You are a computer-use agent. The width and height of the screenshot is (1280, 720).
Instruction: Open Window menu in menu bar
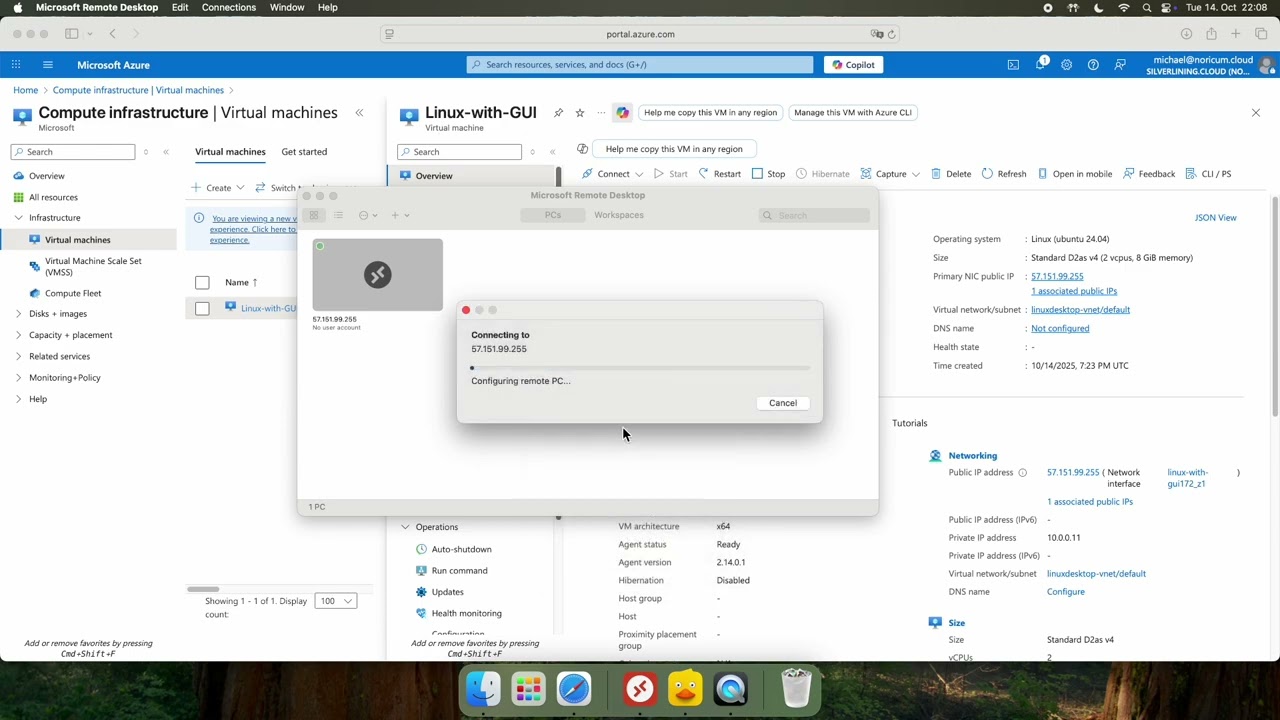pyautogui.click(x=286, y=7)
